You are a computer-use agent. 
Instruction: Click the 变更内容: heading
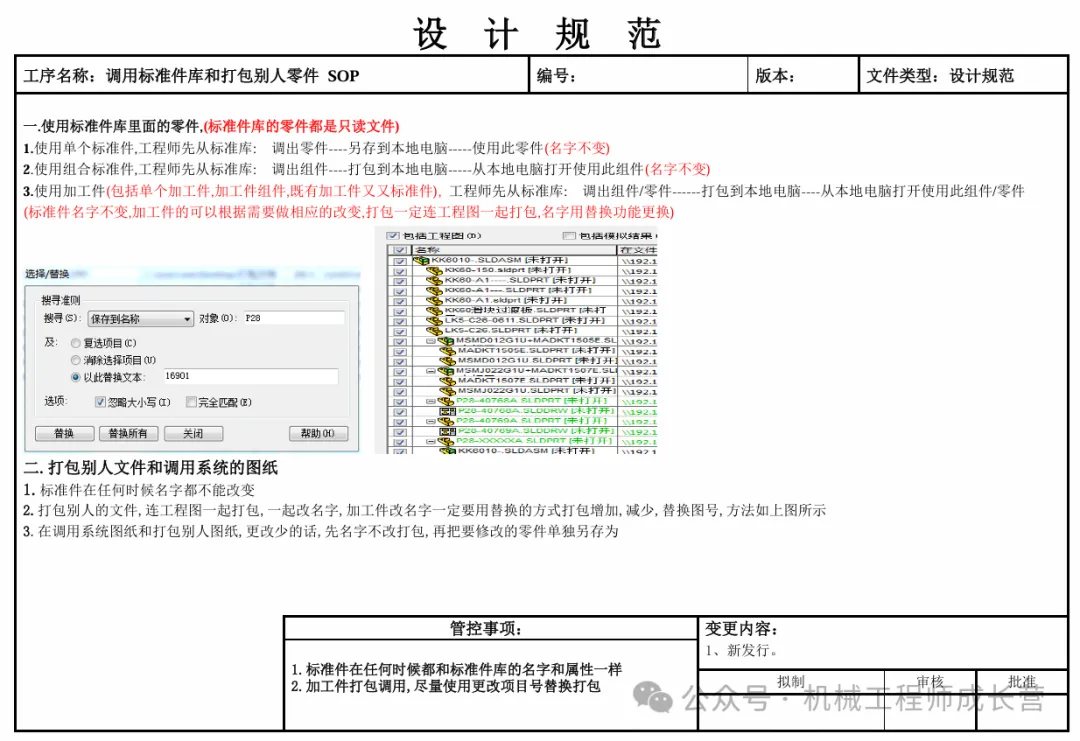coord(741,628)
